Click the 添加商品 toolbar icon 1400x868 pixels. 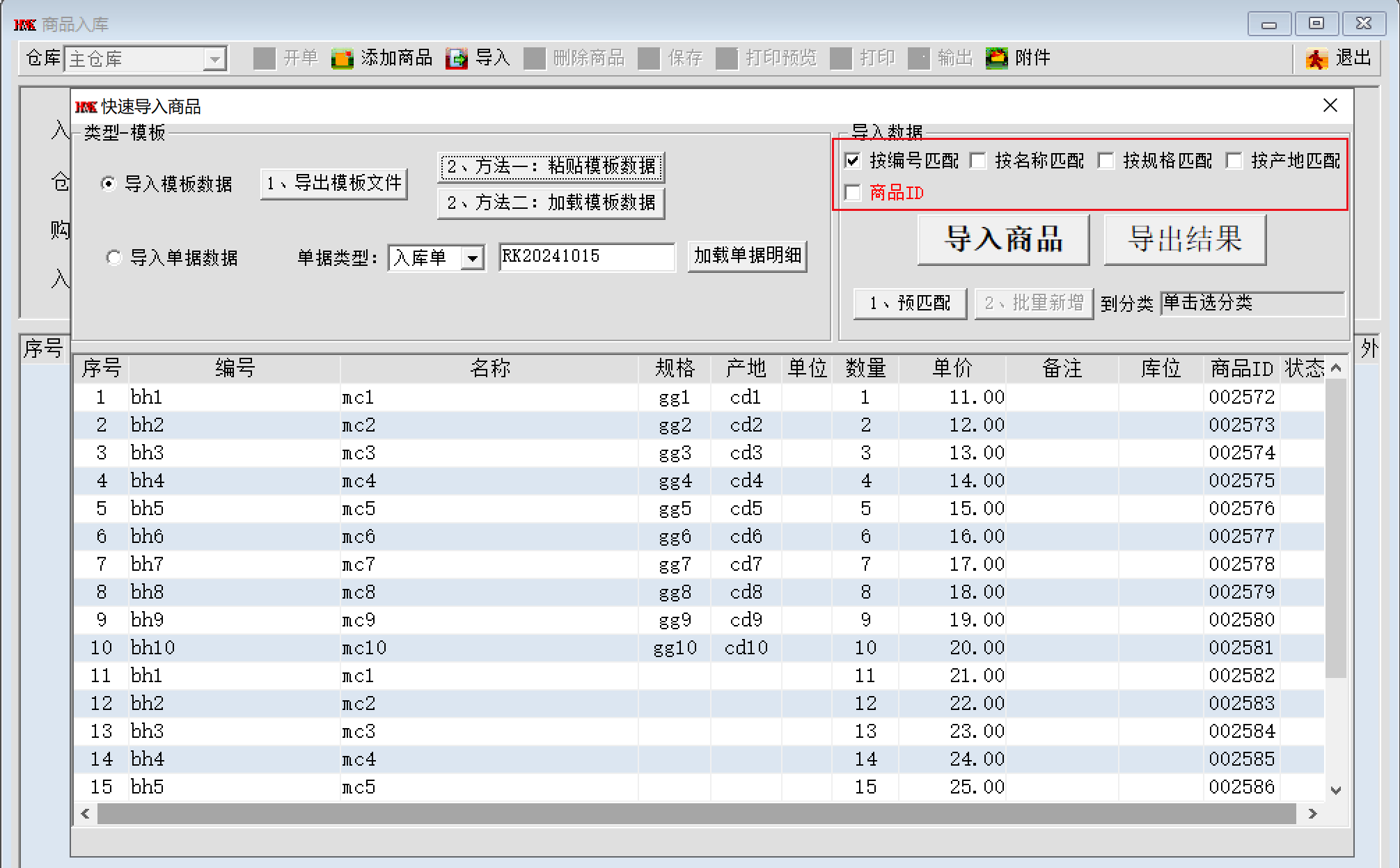click(342, 58)
